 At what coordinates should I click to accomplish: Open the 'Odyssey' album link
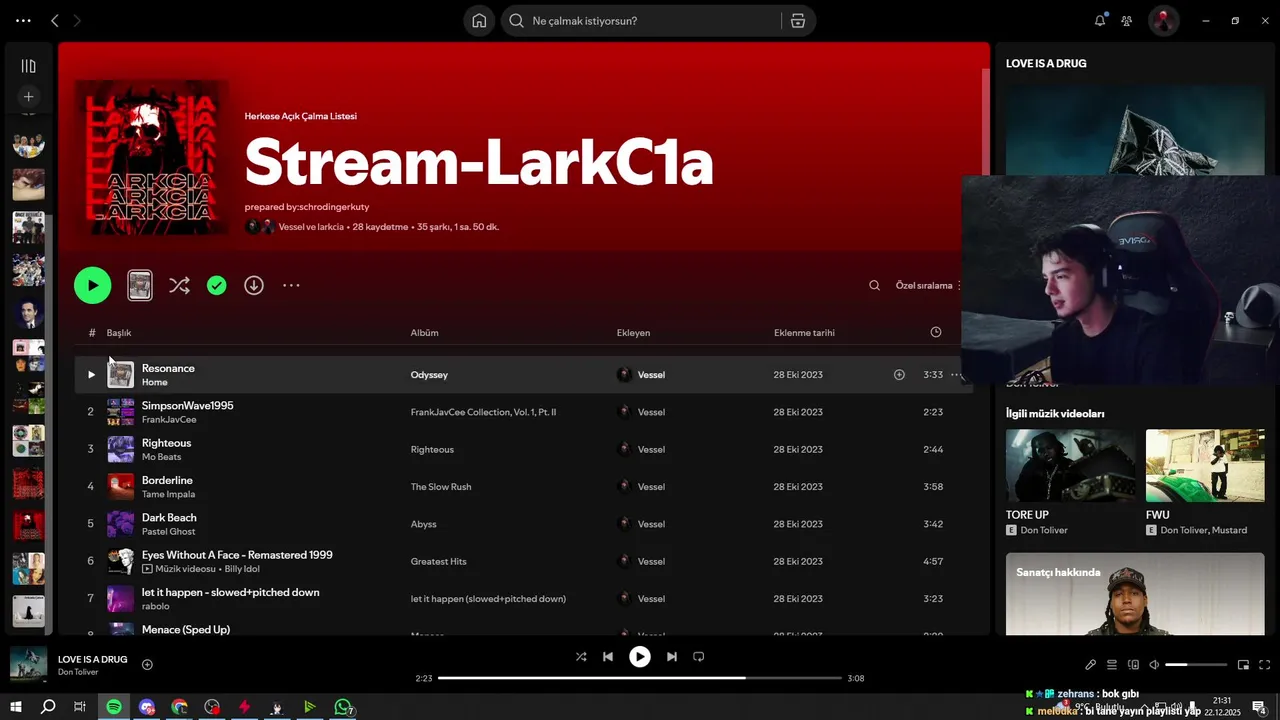(x=429, y=375)
